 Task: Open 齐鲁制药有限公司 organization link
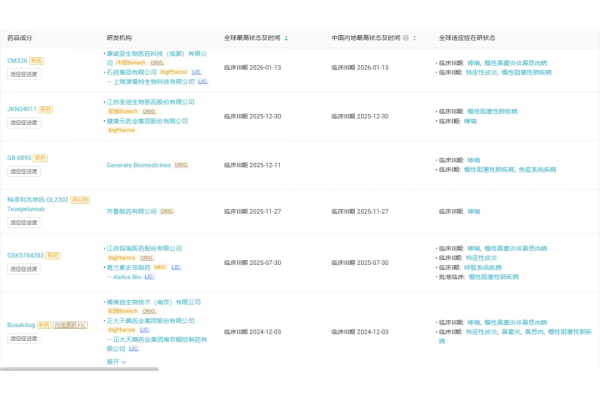pos(131,212)
